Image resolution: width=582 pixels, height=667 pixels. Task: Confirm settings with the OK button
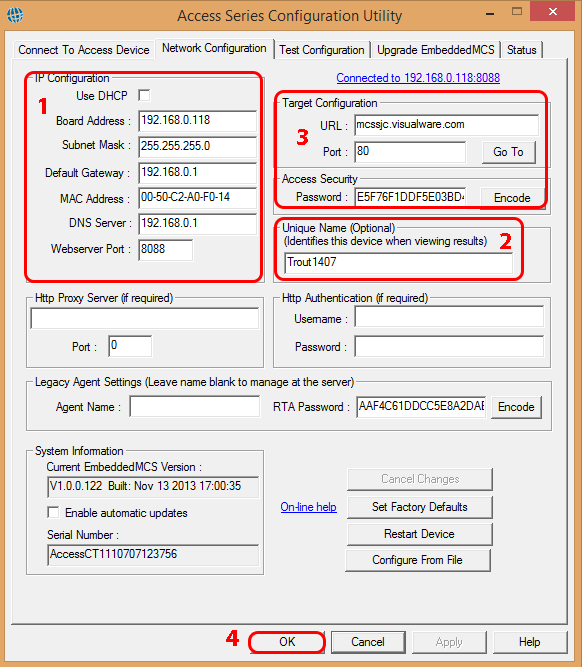click(287, 642)
